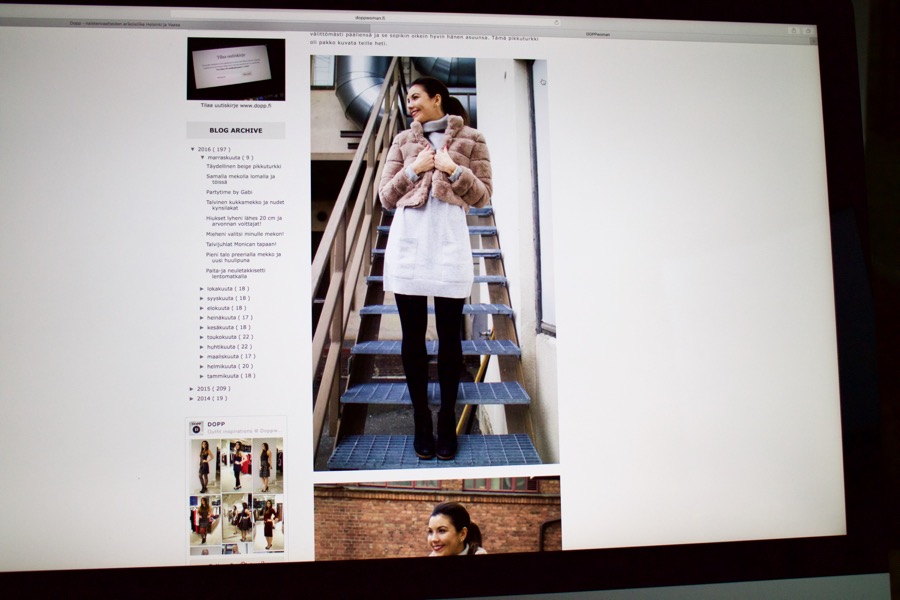The width and height of the screenshot is (900, 600).
Task: Click the Tilaa uutiskirje www.dopp.fi caption
Action: pos(236,106)
